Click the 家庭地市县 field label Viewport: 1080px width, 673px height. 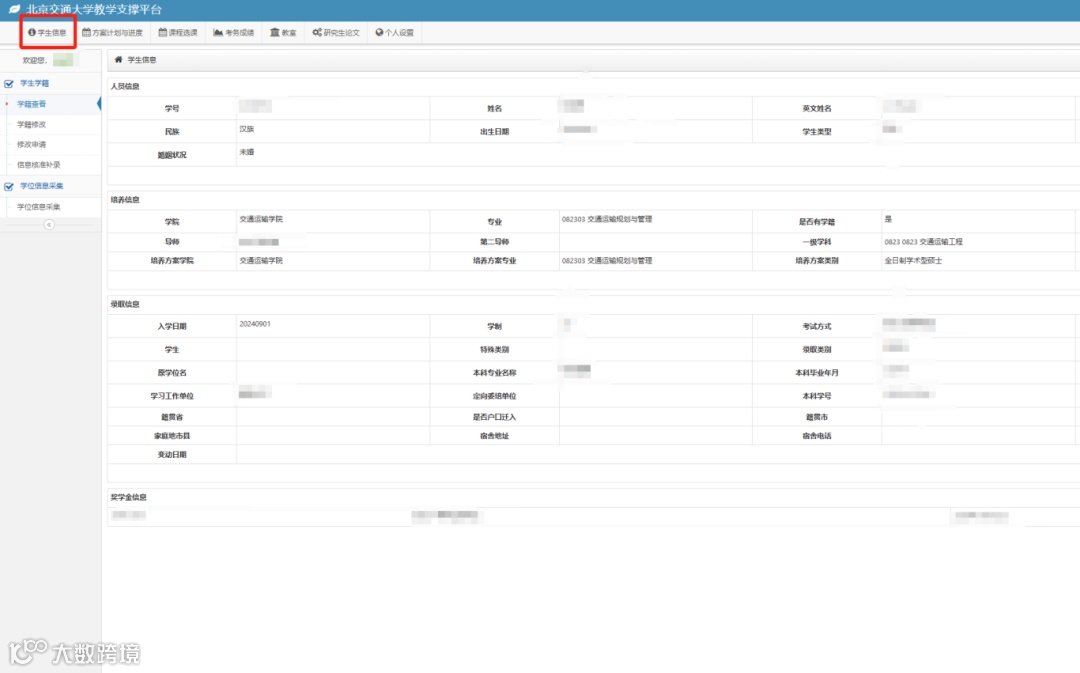[172, 435]
